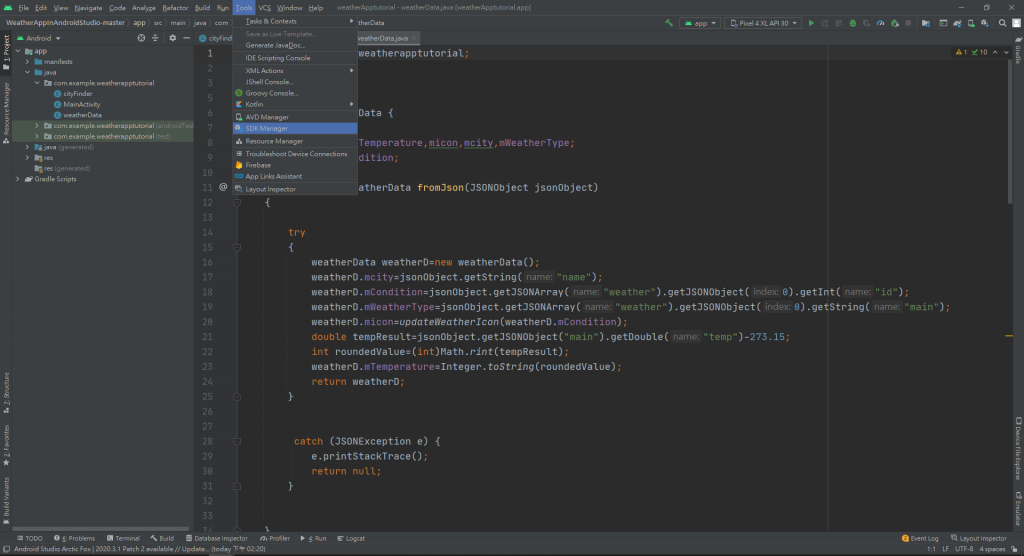This screenshot has width=1024, height=556.
Task: Open the Refactor menu
Action: [175, 8]
